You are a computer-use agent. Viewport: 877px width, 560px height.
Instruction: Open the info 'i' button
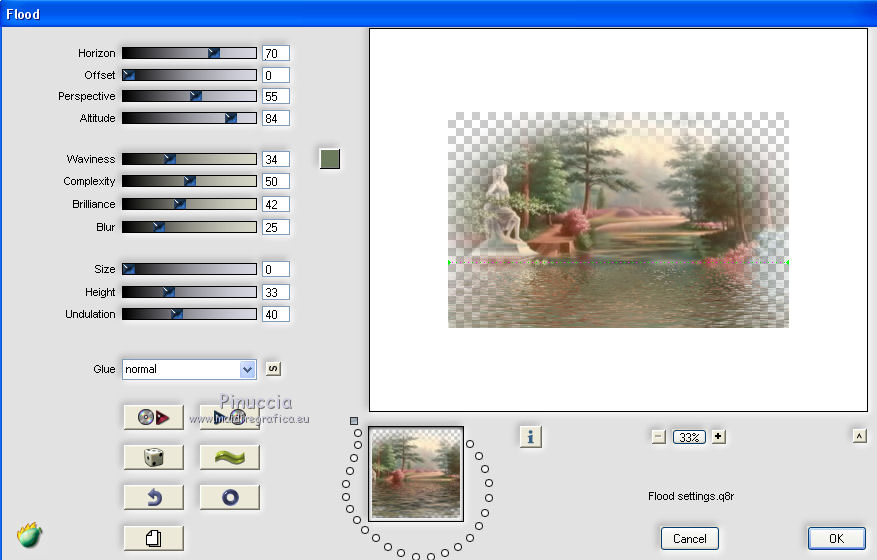(530, 436)
